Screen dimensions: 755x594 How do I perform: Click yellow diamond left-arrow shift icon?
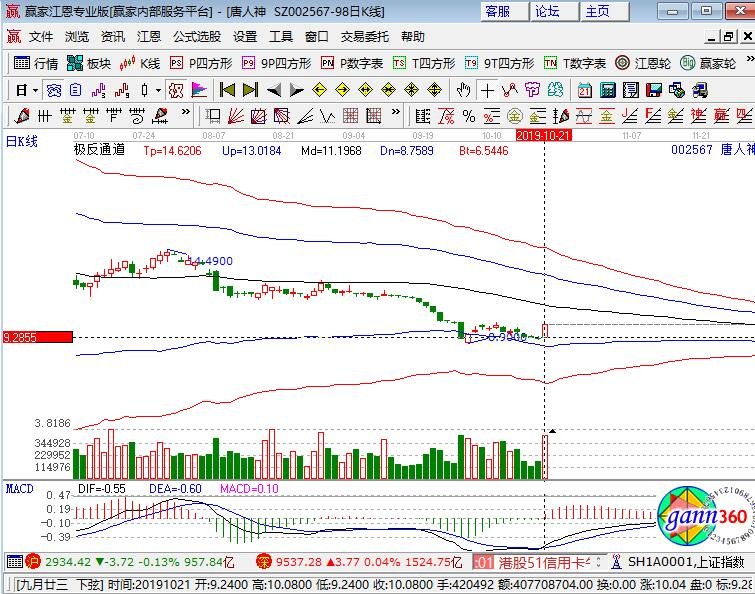(319, 90)
